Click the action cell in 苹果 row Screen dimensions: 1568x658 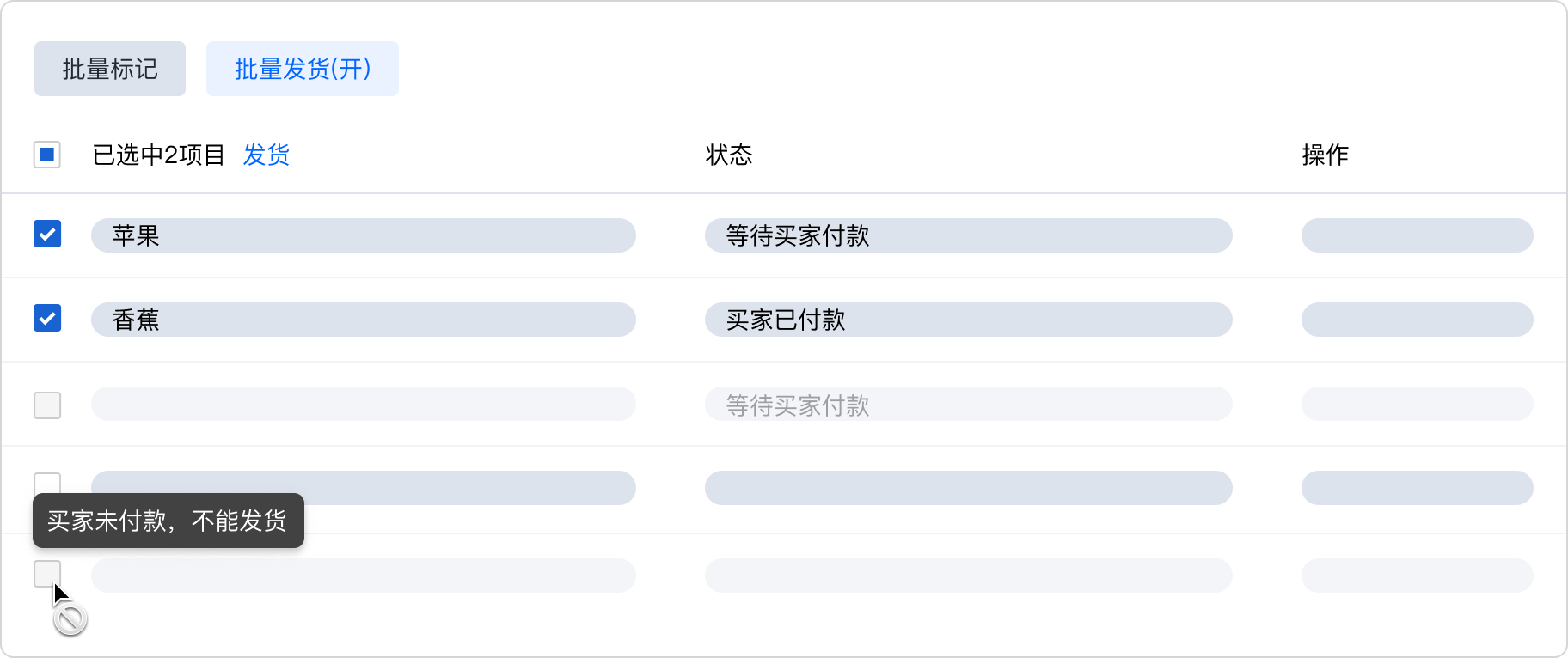point(1417,235)
